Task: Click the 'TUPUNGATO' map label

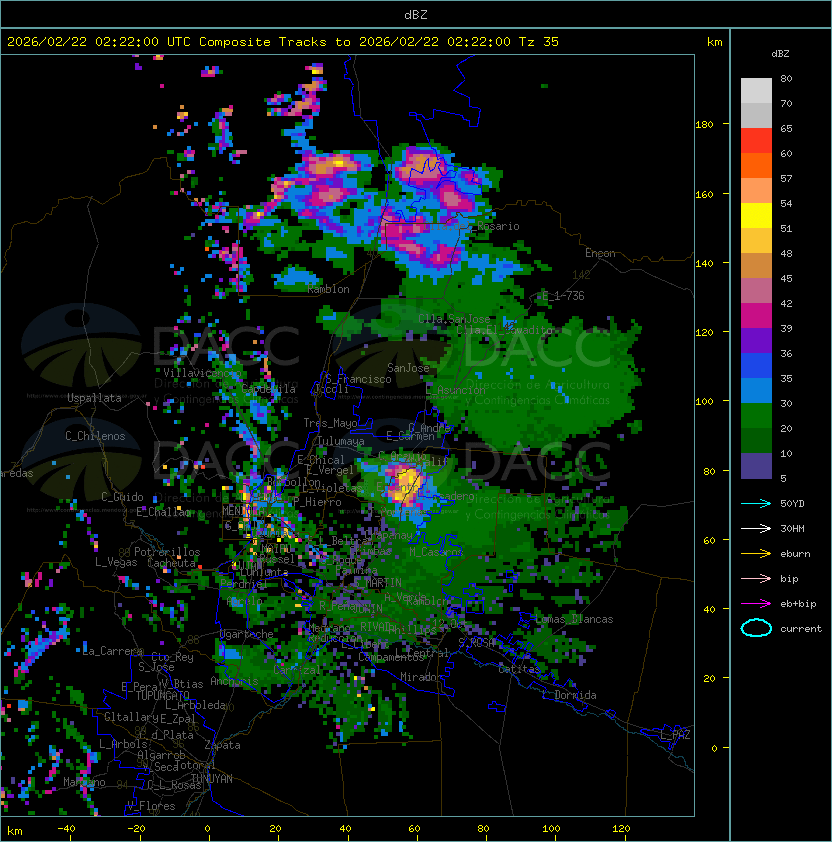Action: 162,696
